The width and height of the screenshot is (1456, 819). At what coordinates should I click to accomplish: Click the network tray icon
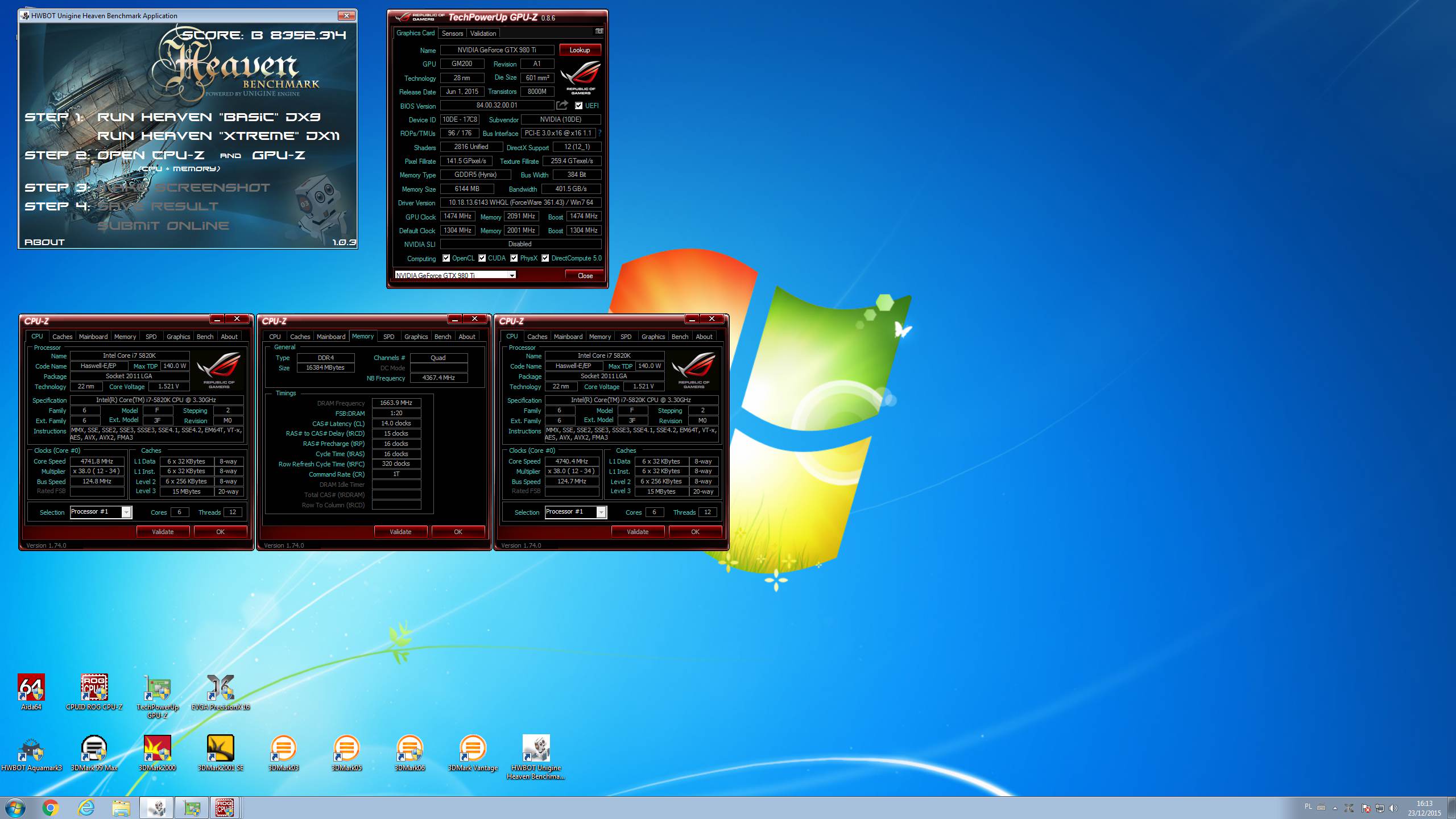click(1380, 808)
